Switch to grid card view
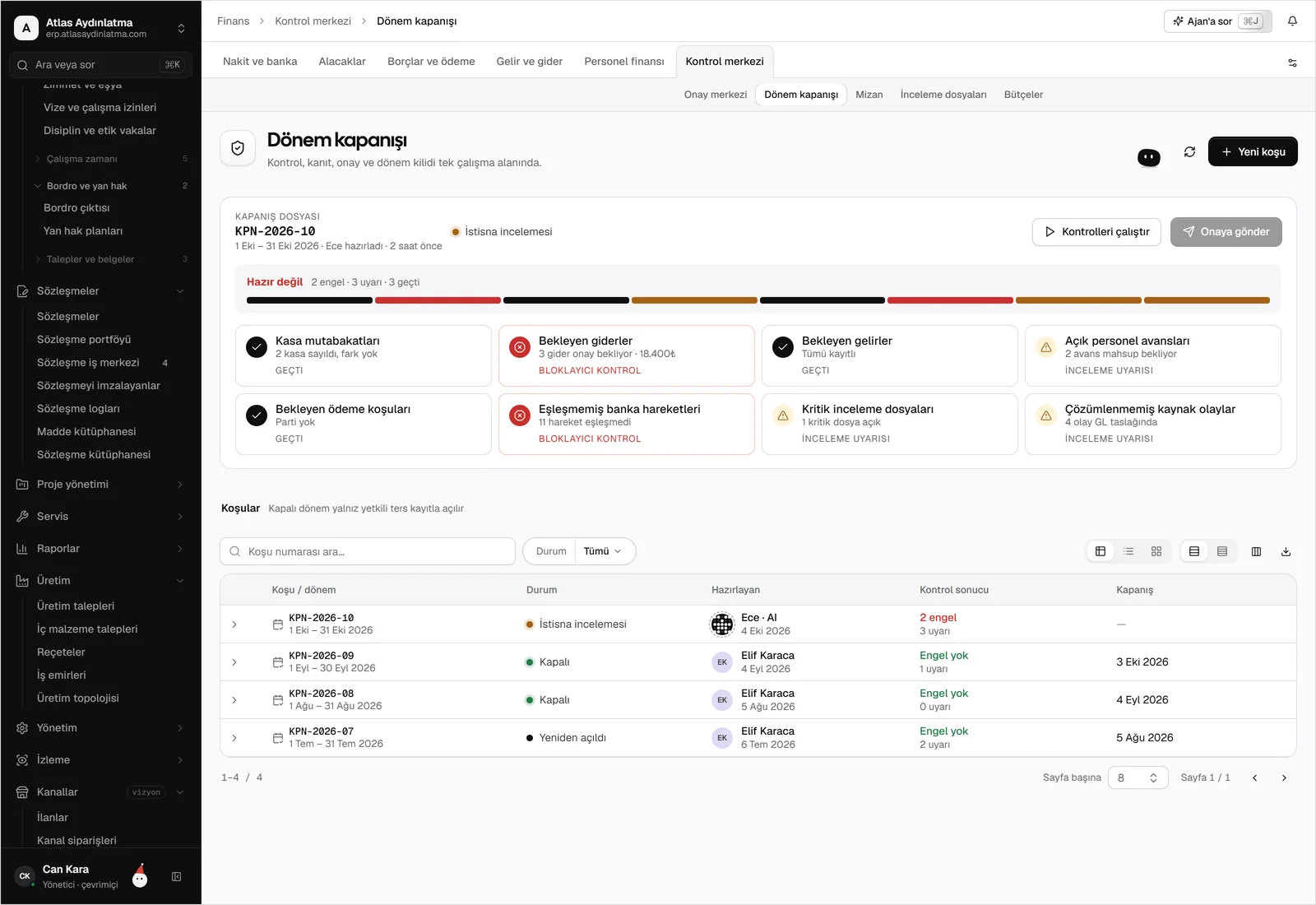 tap(1156, 551)
